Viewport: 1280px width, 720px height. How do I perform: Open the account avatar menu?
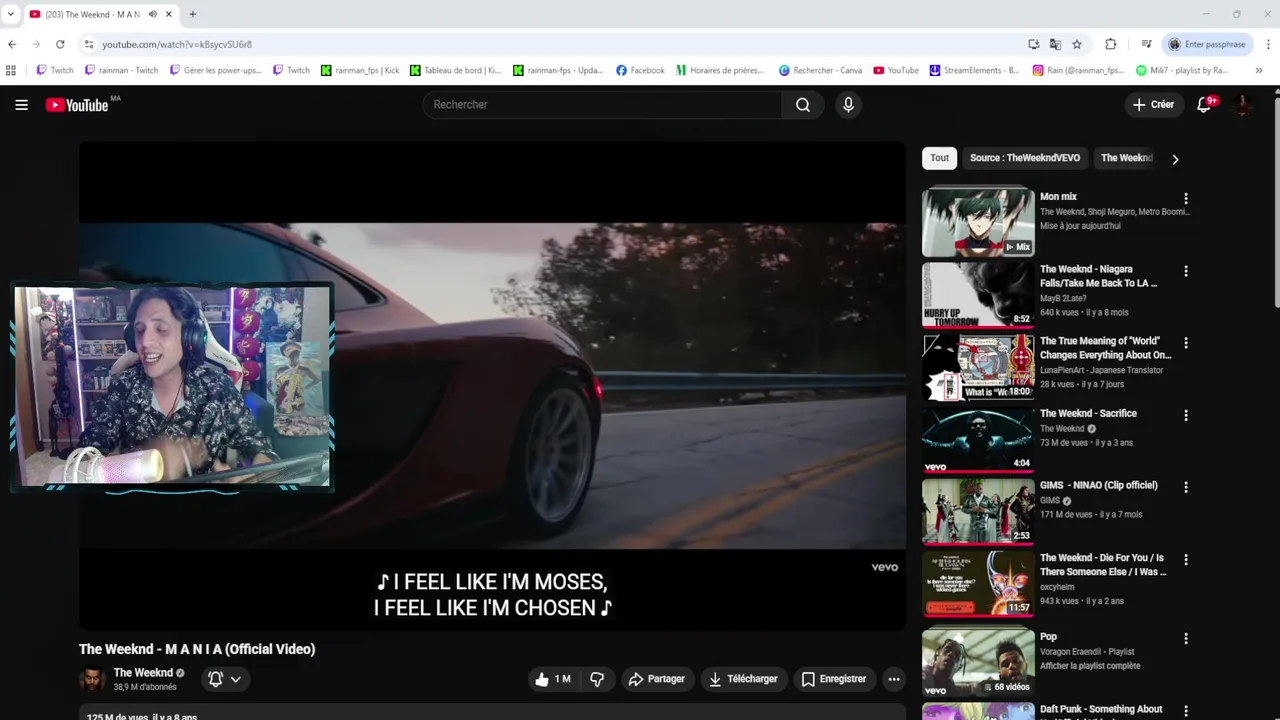[x=1244, y=105]
